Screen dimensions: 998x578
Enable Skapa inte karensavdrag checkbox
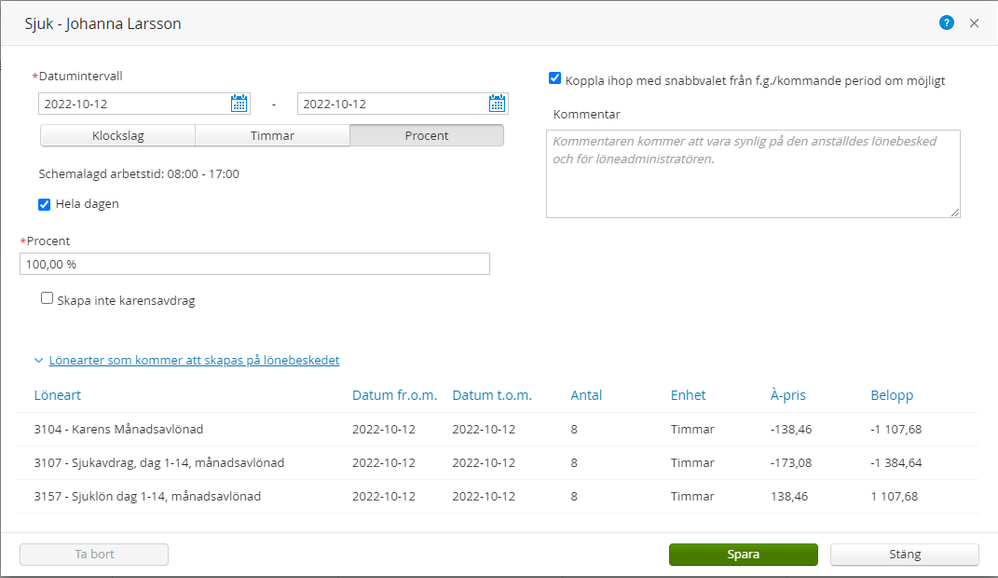point(47,299)
